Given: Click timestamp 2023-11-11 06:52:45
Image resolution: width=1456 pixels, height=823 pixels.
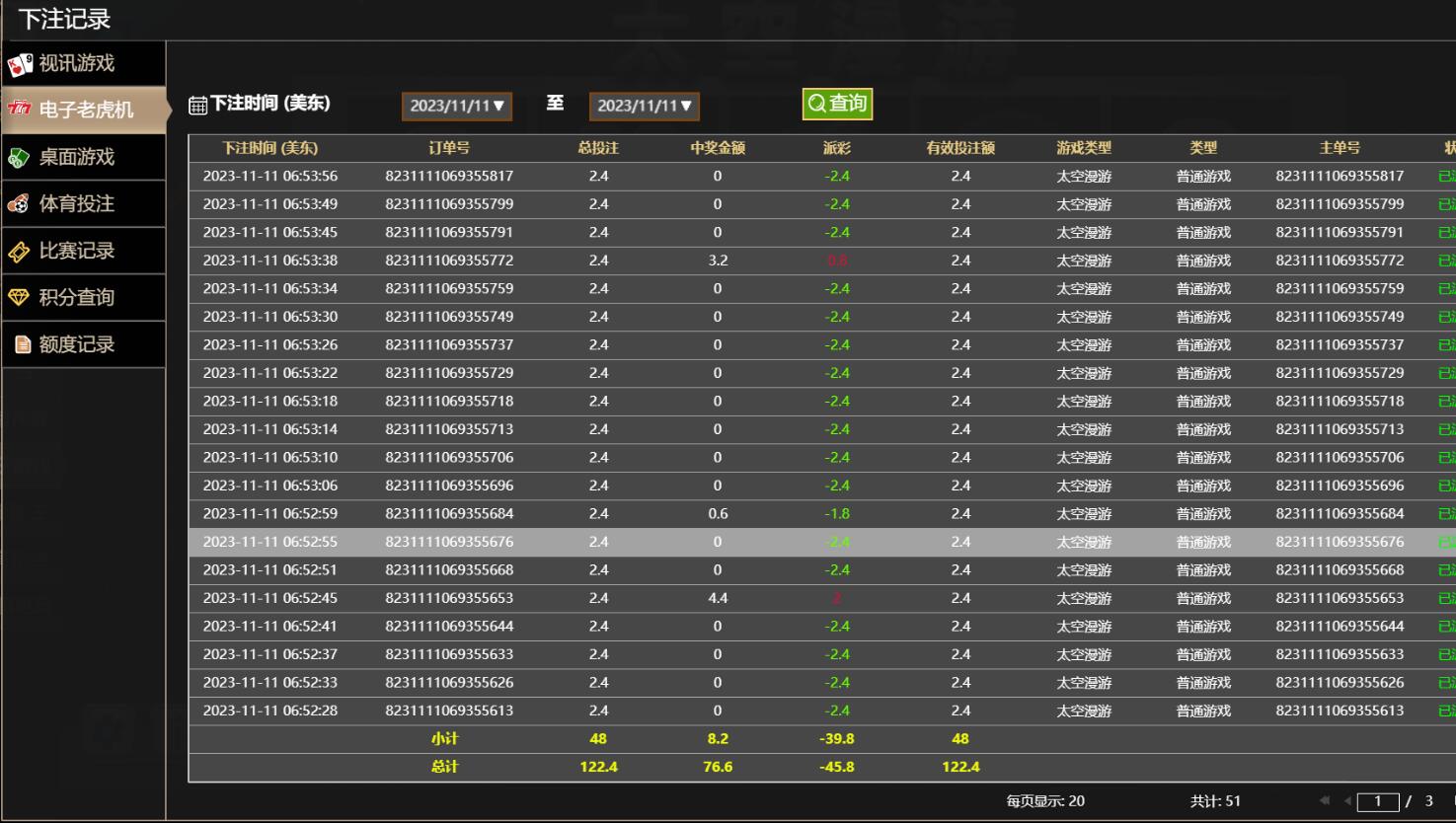Looking at the screenshot, I should [x=270, y=598].
